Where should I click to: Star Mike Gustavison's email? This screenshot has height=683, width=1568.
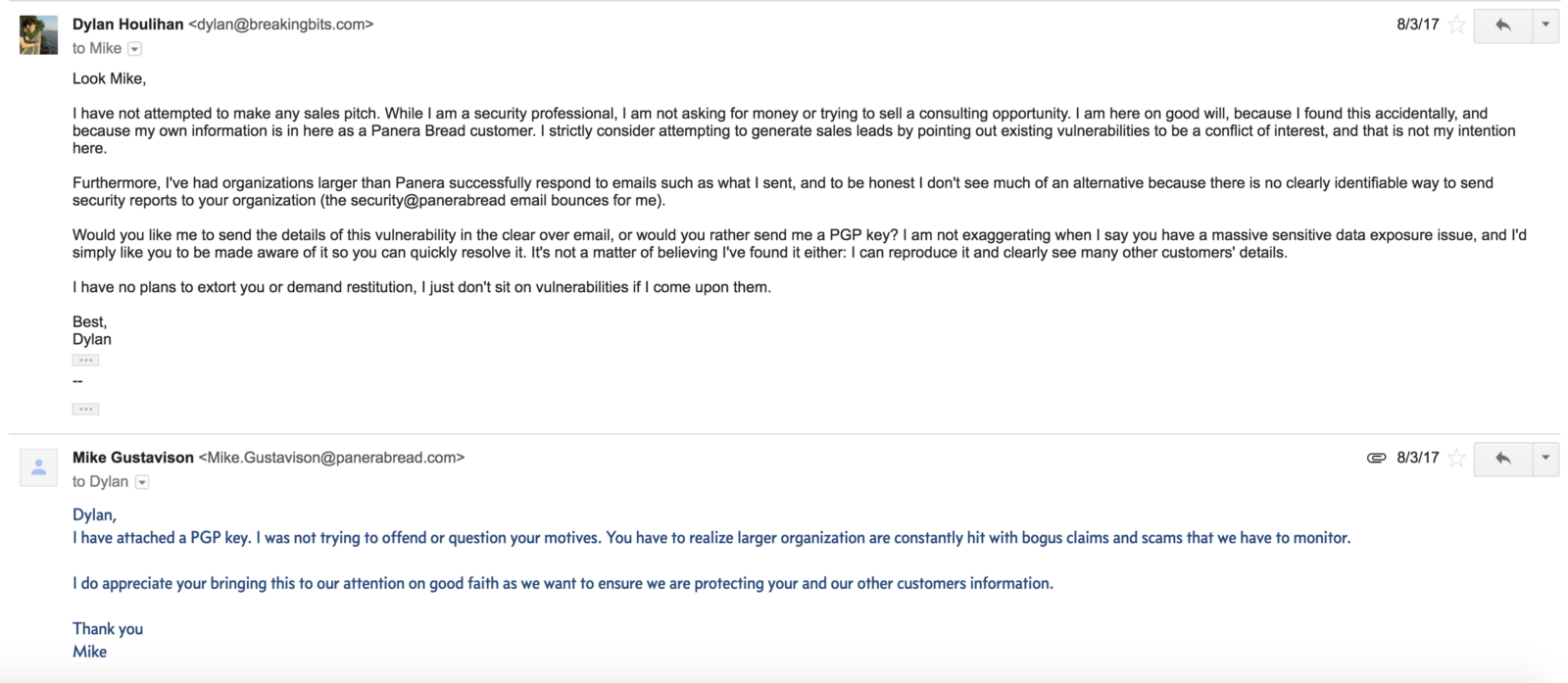1456,458
